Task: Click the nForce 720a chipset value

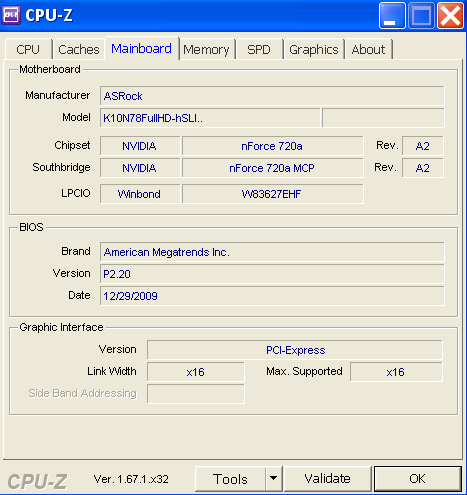Action: tap(272, 146)
